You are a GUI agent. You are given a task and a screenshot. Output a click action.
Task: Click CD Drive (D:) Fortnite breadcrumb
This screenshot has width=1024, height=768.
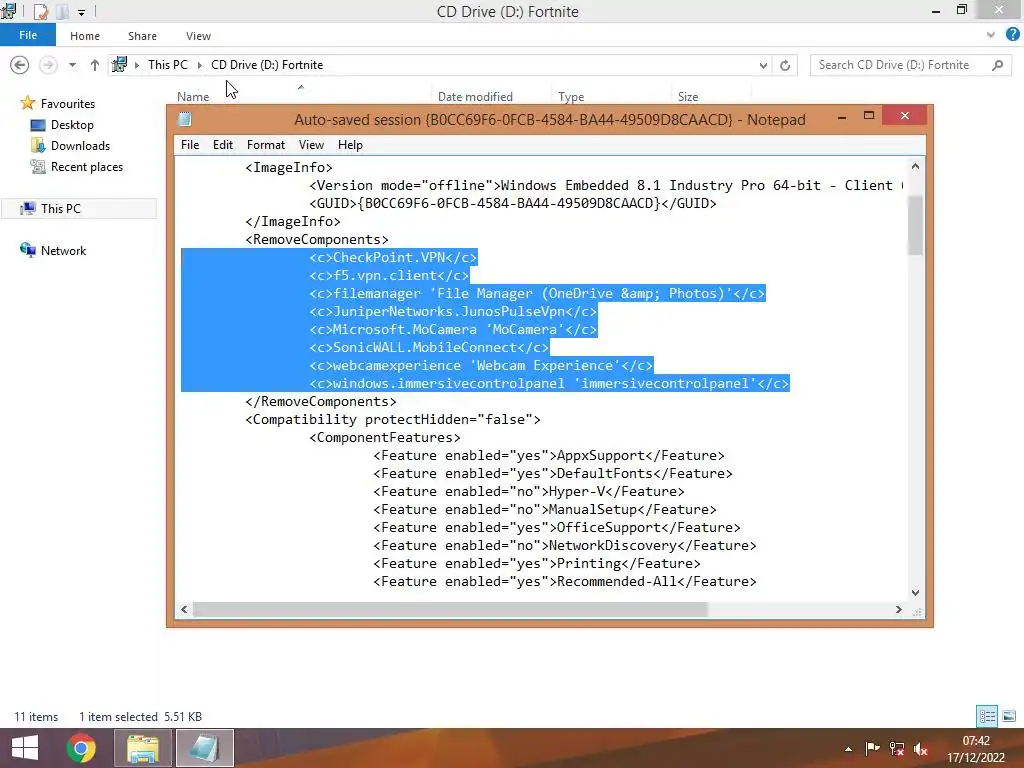point(267,65)
